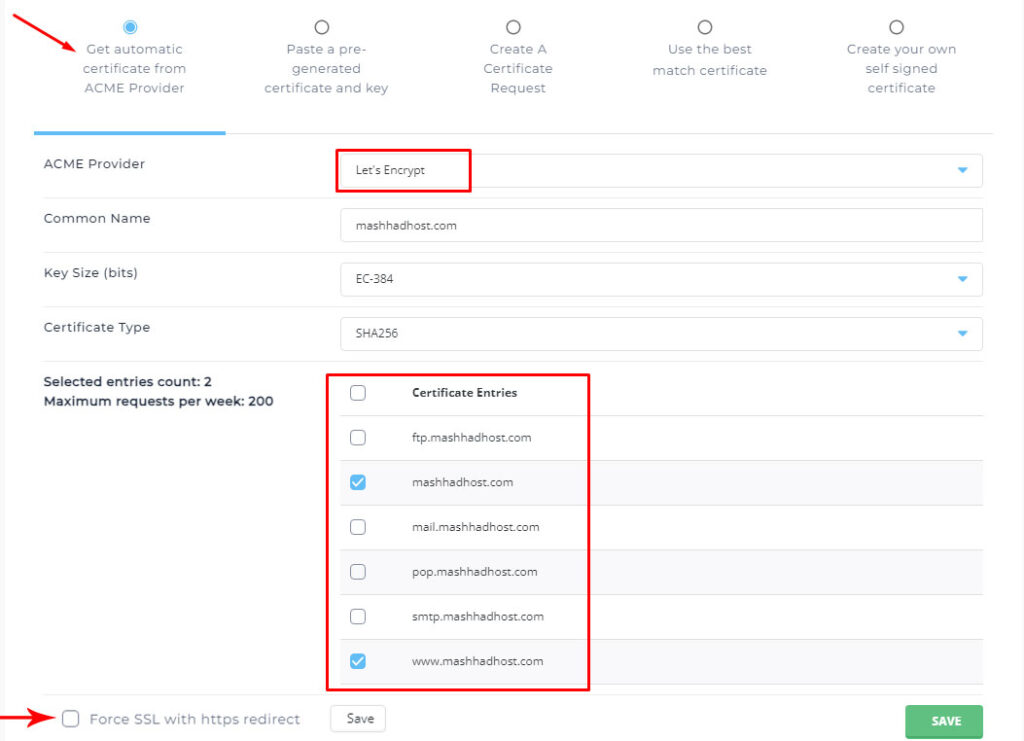Click the small white Save button

(359, 718)
